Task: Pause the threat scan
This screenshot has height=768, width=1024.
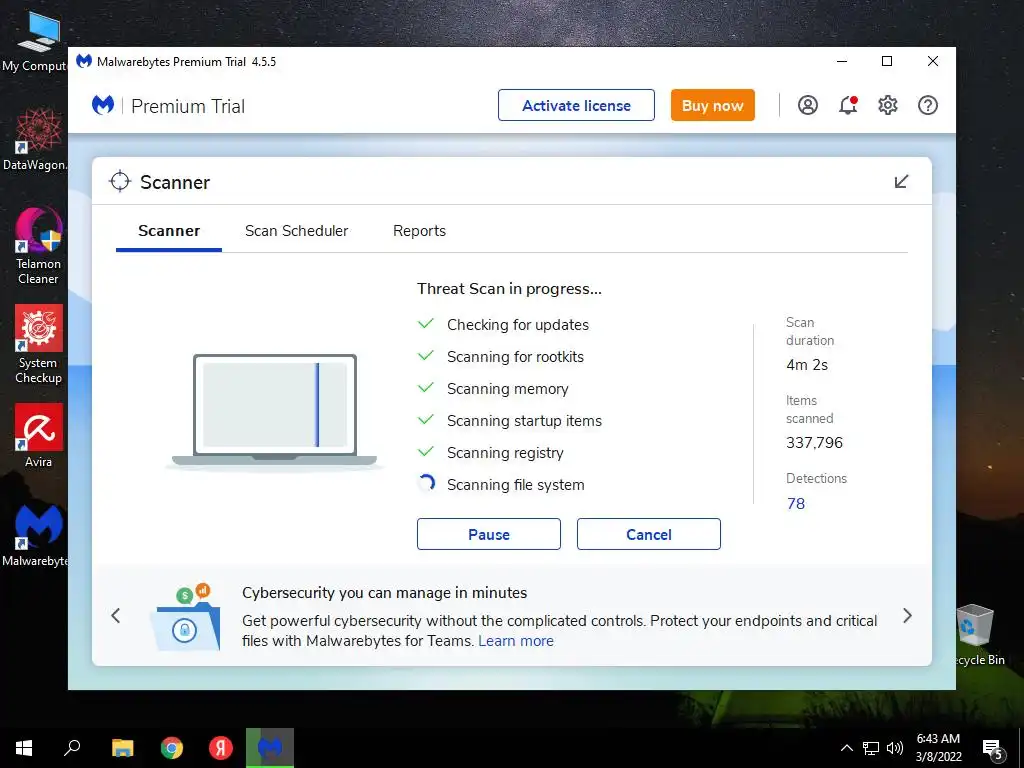Action: [488, 534]
